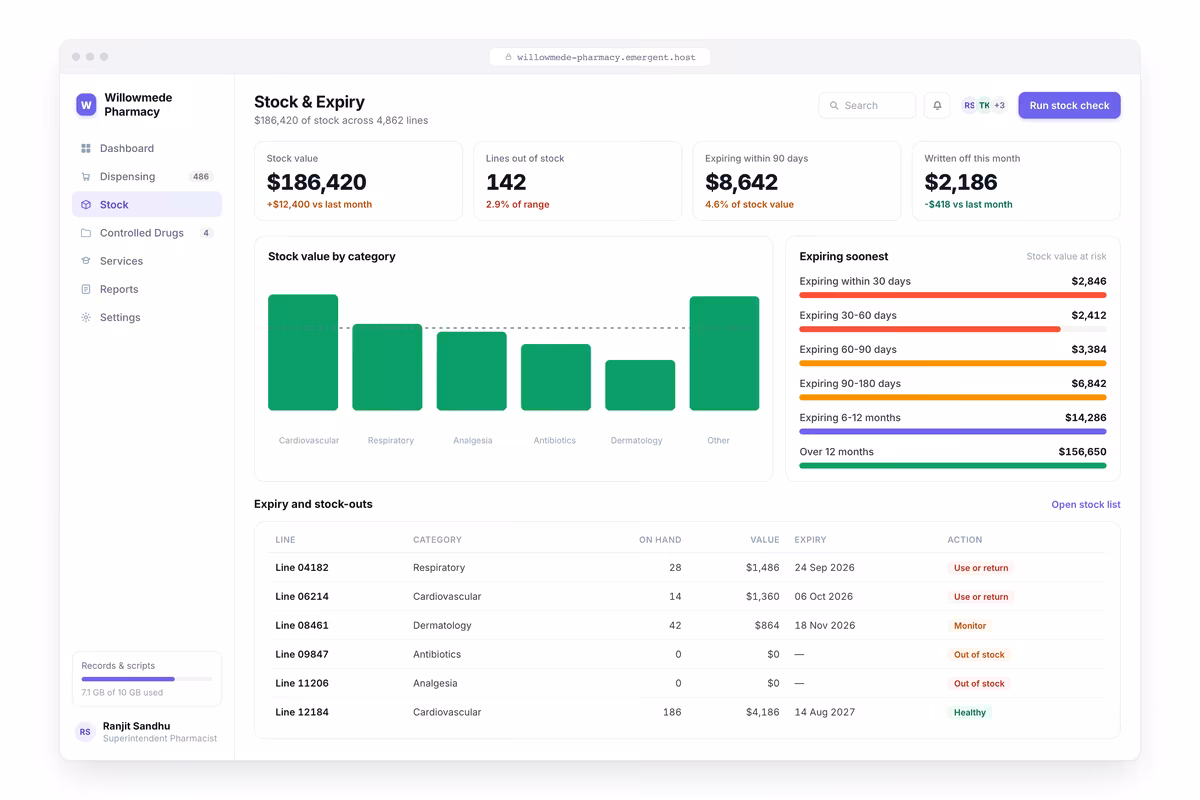
Task: Select Stock in the sidebar
Action: (x=147, y=204)
